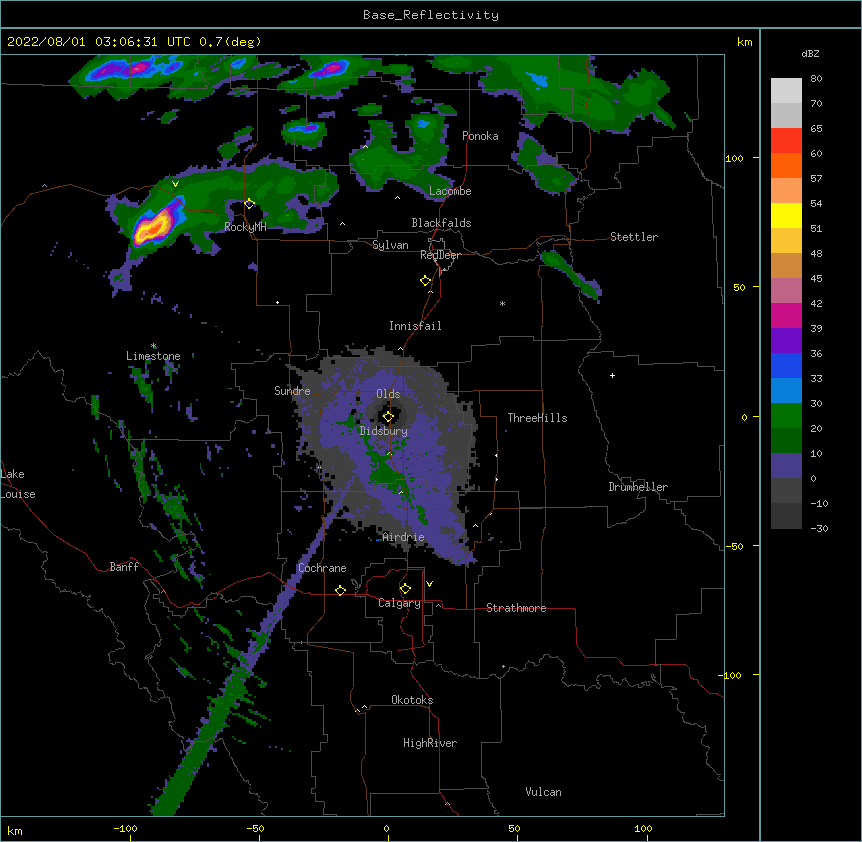Pick the yellow 54-51 dBZ legend swatch
Image resolution: width=862 pixels, height=842 pixels.
[786, 215]
